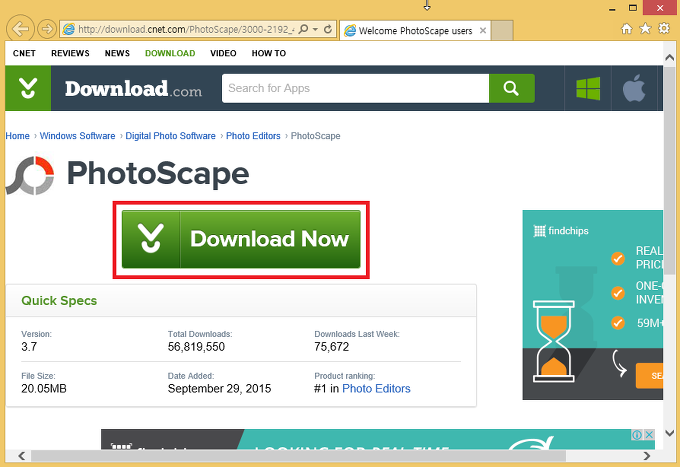This screenshot has width=680, height=467.
Task: Click date added September 29, 2015
Action: point(219,389)
